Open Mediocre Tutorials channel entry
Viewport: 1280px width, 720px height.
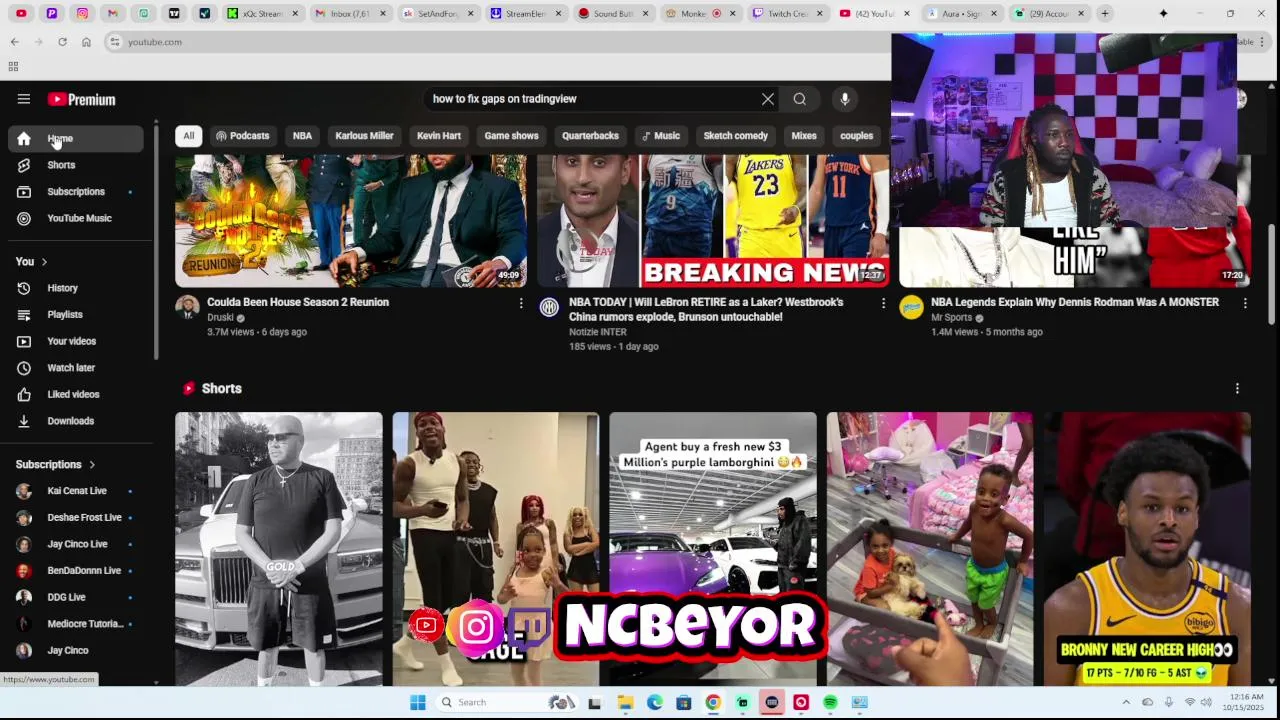point(76,623)
